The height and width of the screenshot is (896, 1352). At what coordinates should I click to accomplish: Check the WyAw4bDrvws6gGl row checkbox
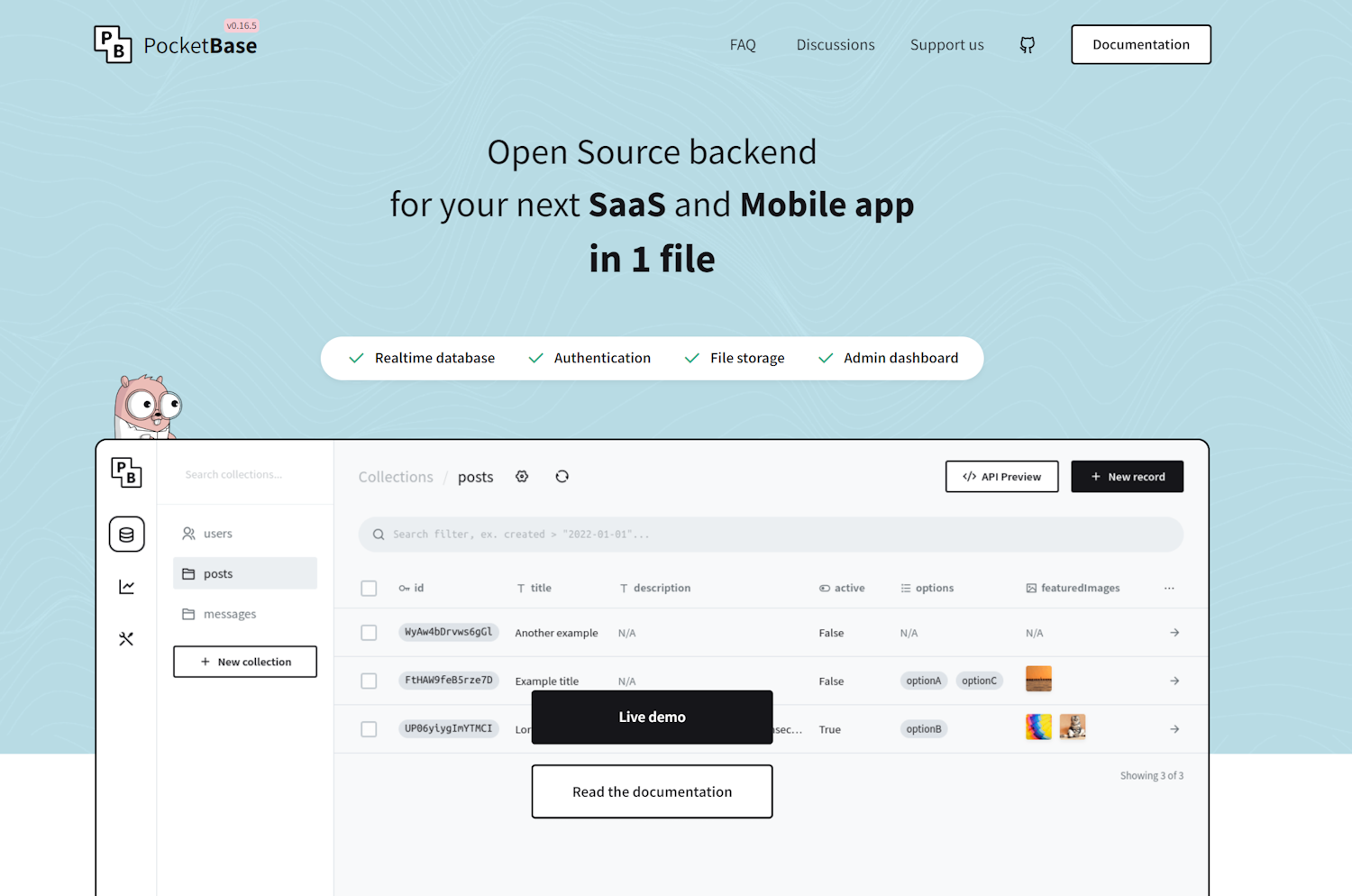coord(369,633)
